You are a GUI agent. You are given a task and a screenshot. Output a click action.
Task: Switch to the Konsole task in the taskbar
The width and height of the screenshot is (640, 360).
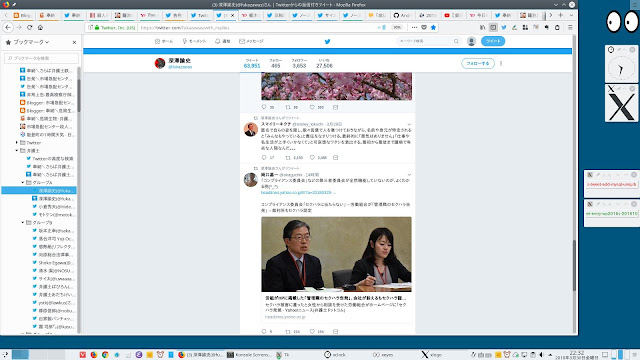click(249, 355)
